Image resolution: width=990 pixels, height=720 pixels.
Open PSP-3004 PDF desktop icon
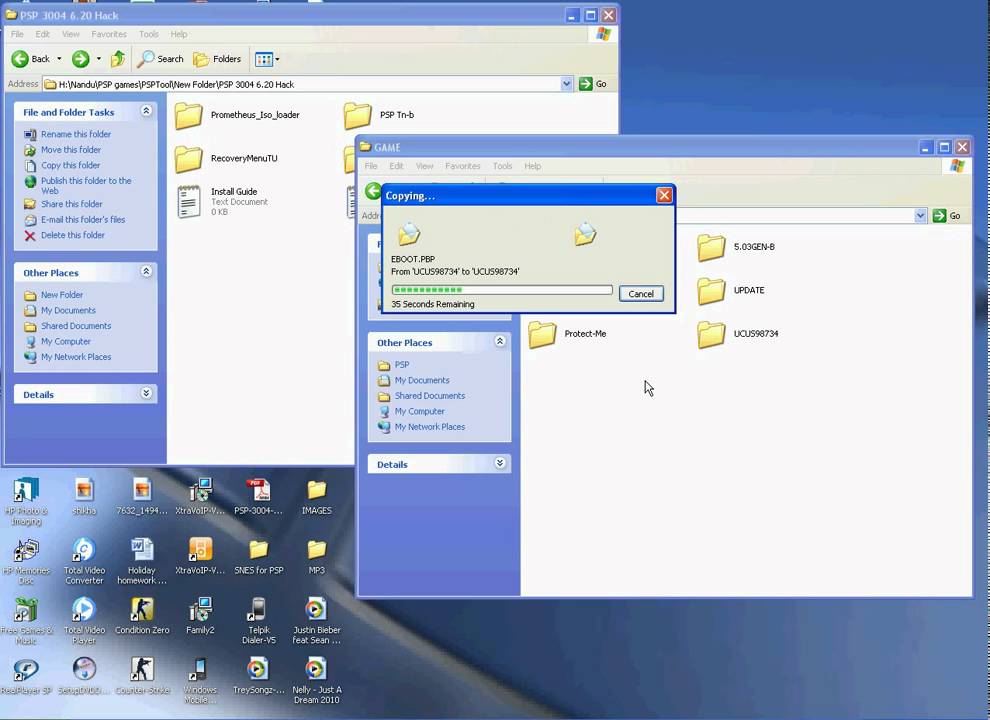coord(258,497)
